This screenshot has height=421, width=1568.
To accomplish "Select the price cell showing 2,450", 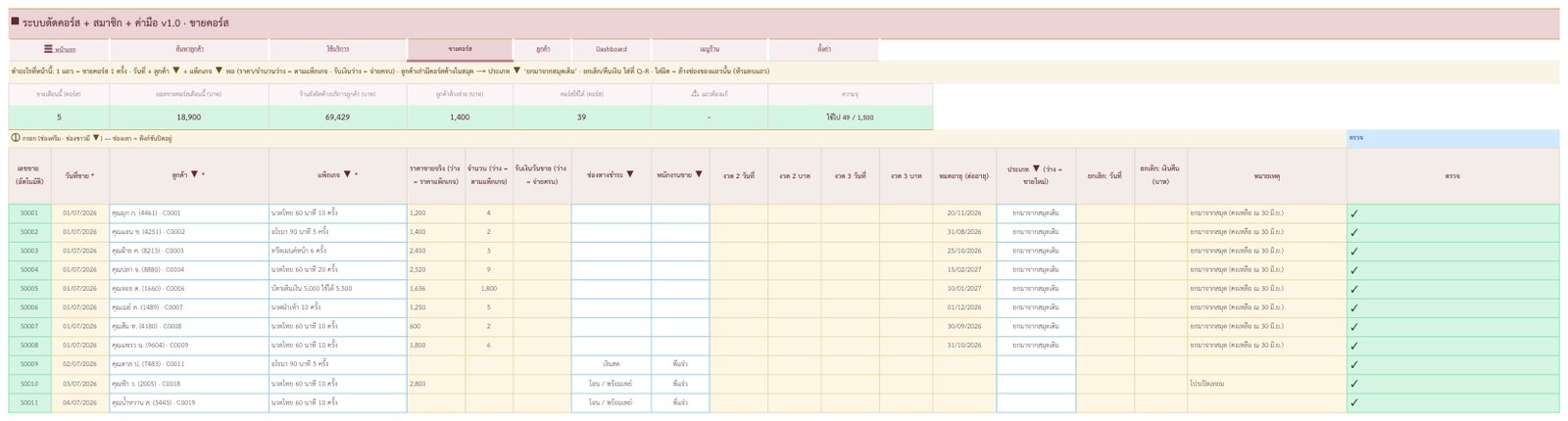I will [436, 251].
